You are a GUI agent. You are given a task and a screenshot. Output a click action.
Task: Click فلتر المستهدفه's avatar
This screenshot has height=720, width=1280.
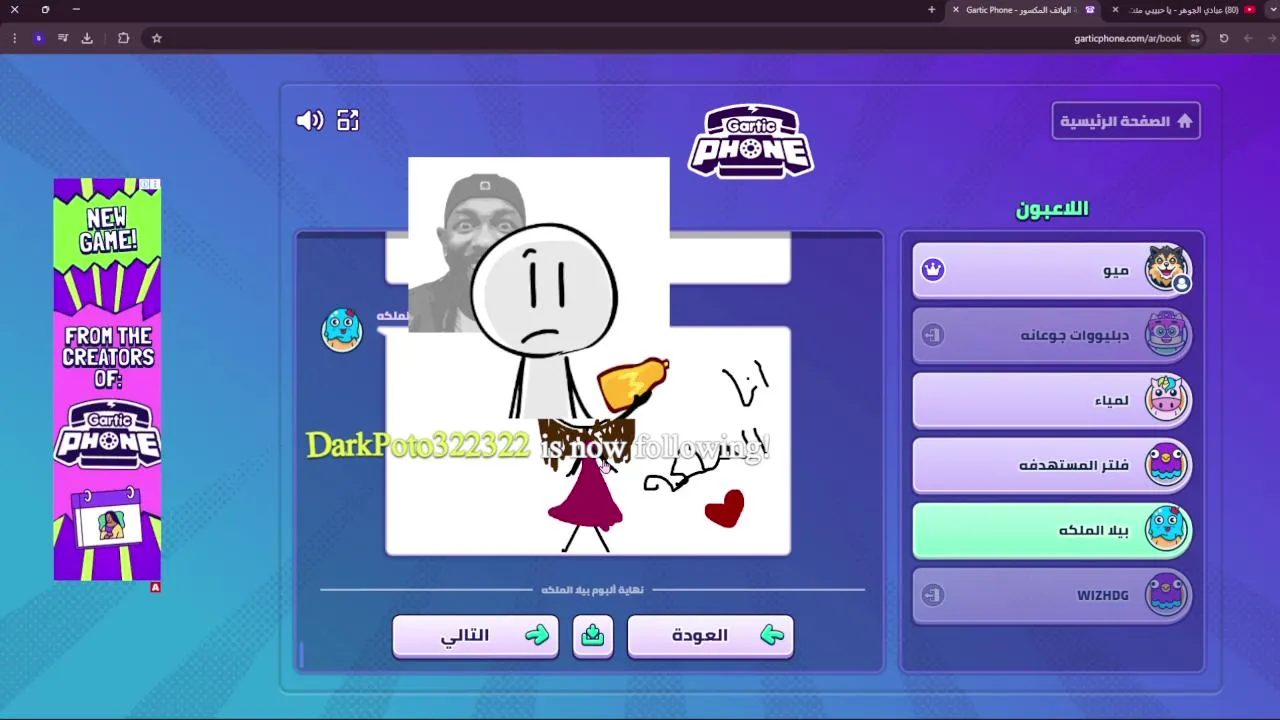pos(1166,464)
